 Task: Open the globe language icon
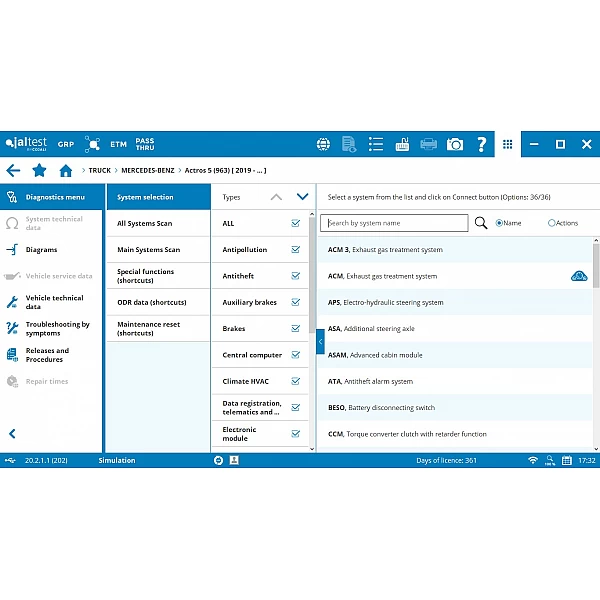[x=323, y=144]
